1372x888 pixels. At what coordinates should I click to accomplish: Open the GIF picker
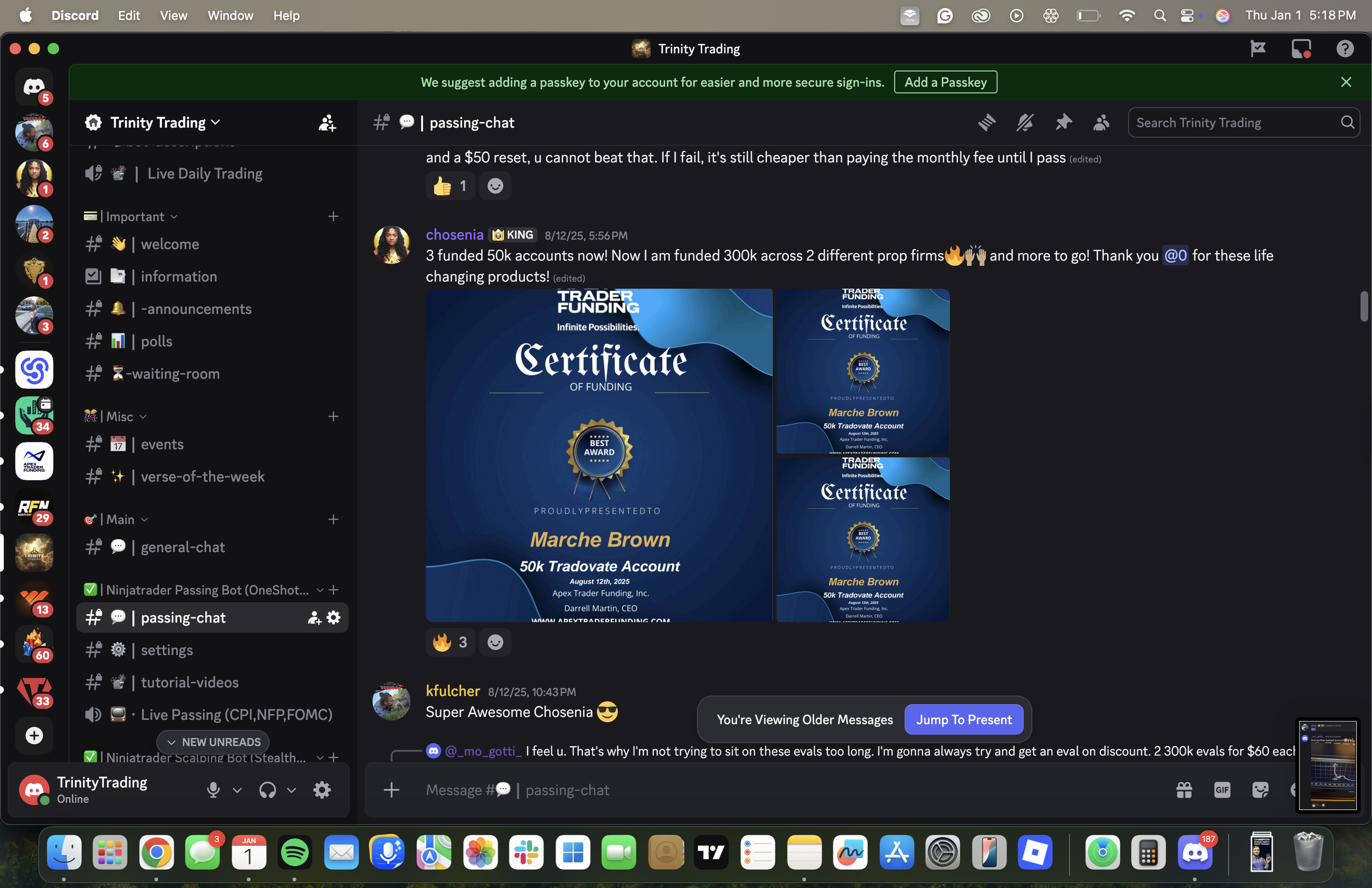(1223, 789)
